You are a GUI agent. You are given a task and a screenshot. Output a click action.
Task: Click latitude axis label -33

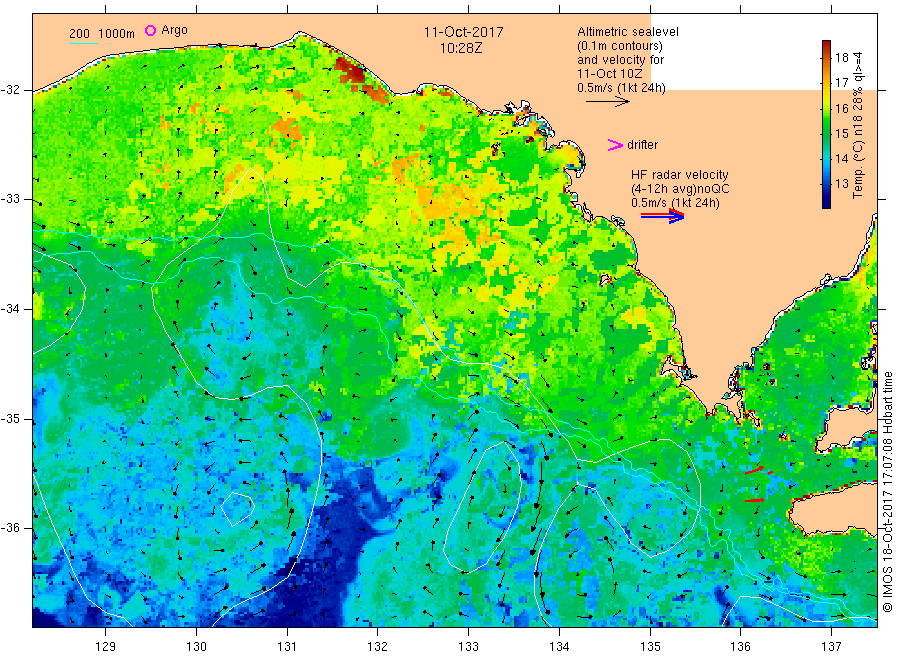click(10, 199)
